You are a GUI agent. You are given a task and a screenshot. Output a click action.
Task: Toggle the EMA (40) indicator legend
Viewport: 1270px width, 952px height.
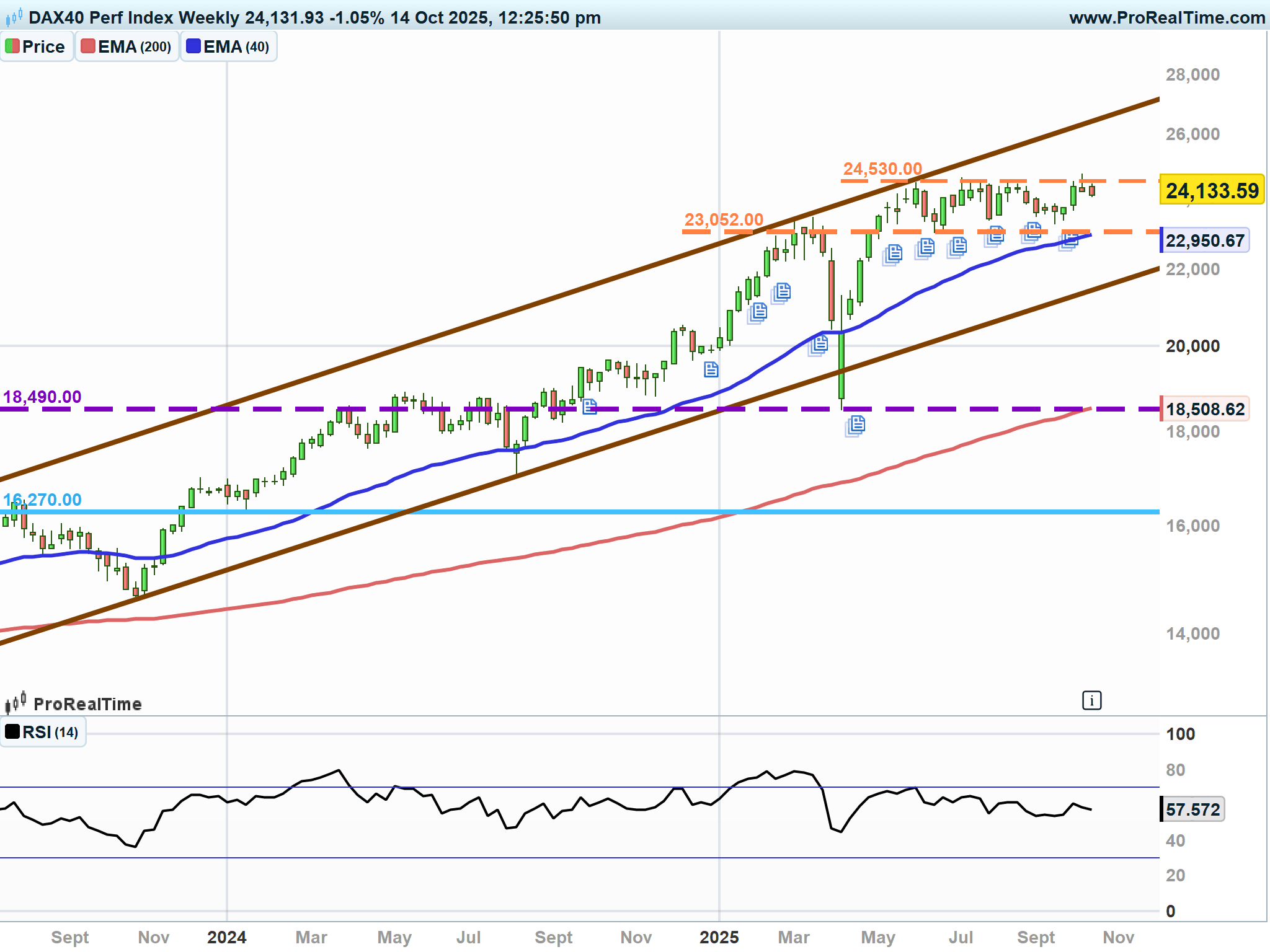pyautogui.click(x=228, y=47)
